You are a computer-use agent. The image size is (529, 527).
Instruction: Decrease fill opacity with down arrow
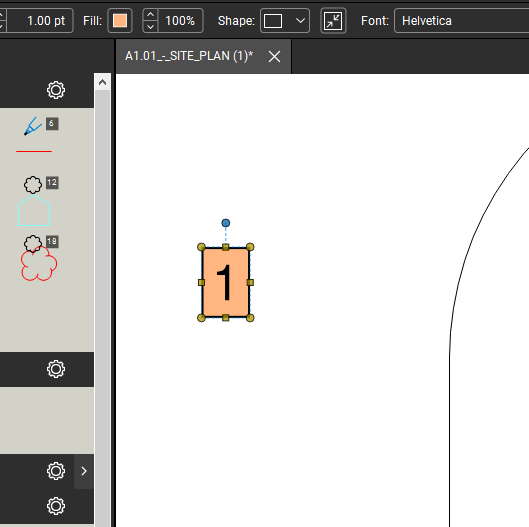[150, 27]
